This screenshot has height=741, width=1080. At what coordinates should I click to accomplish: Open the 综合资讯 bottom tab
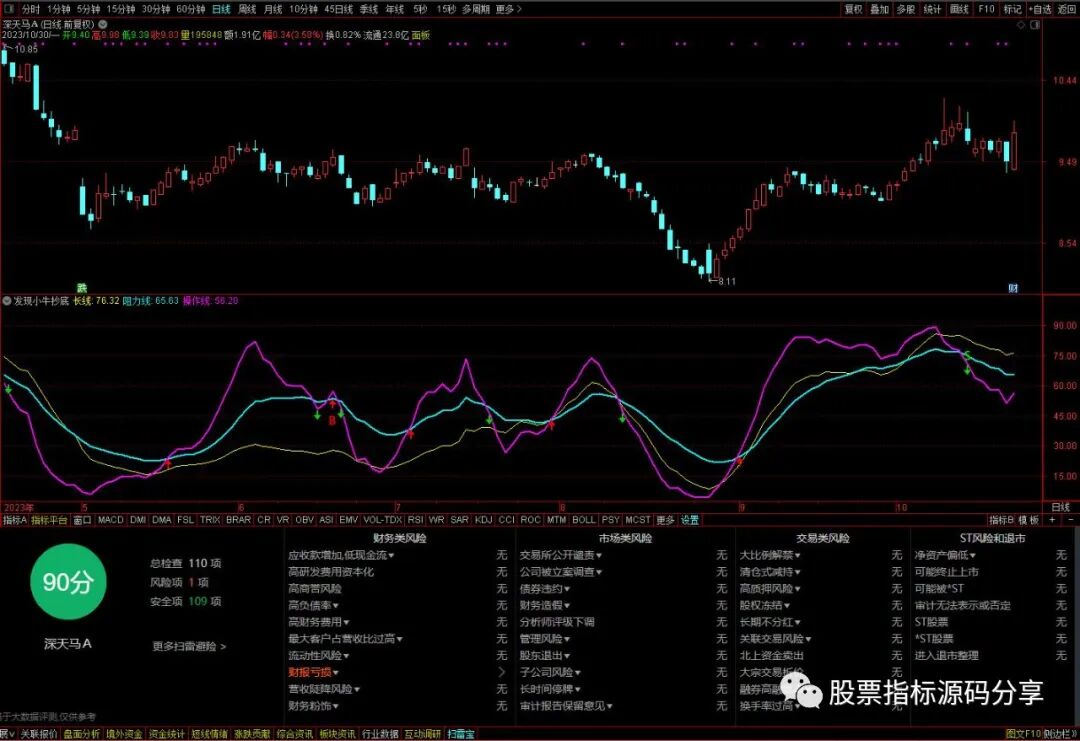click(295, 734)
